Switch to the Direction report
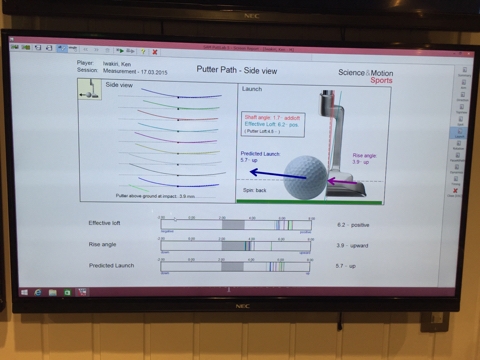 [x=463, y=96]
